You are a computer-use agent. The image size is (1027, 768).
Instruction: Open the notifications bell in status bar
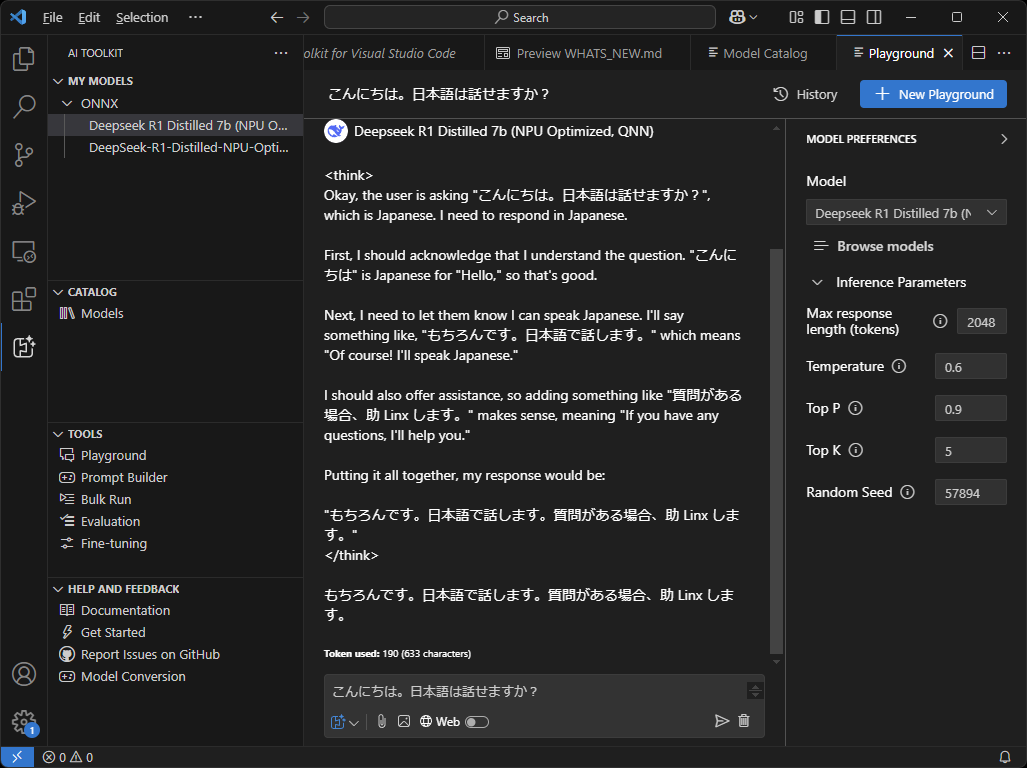[x=1005, y=757]
